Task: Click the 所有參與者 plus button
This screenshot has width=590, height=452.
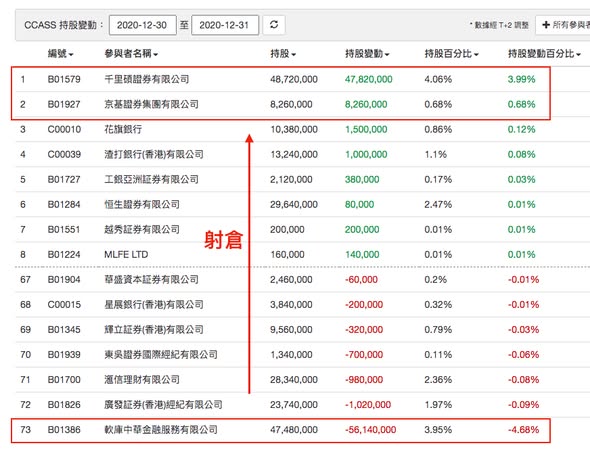Action: pos(564,25)
